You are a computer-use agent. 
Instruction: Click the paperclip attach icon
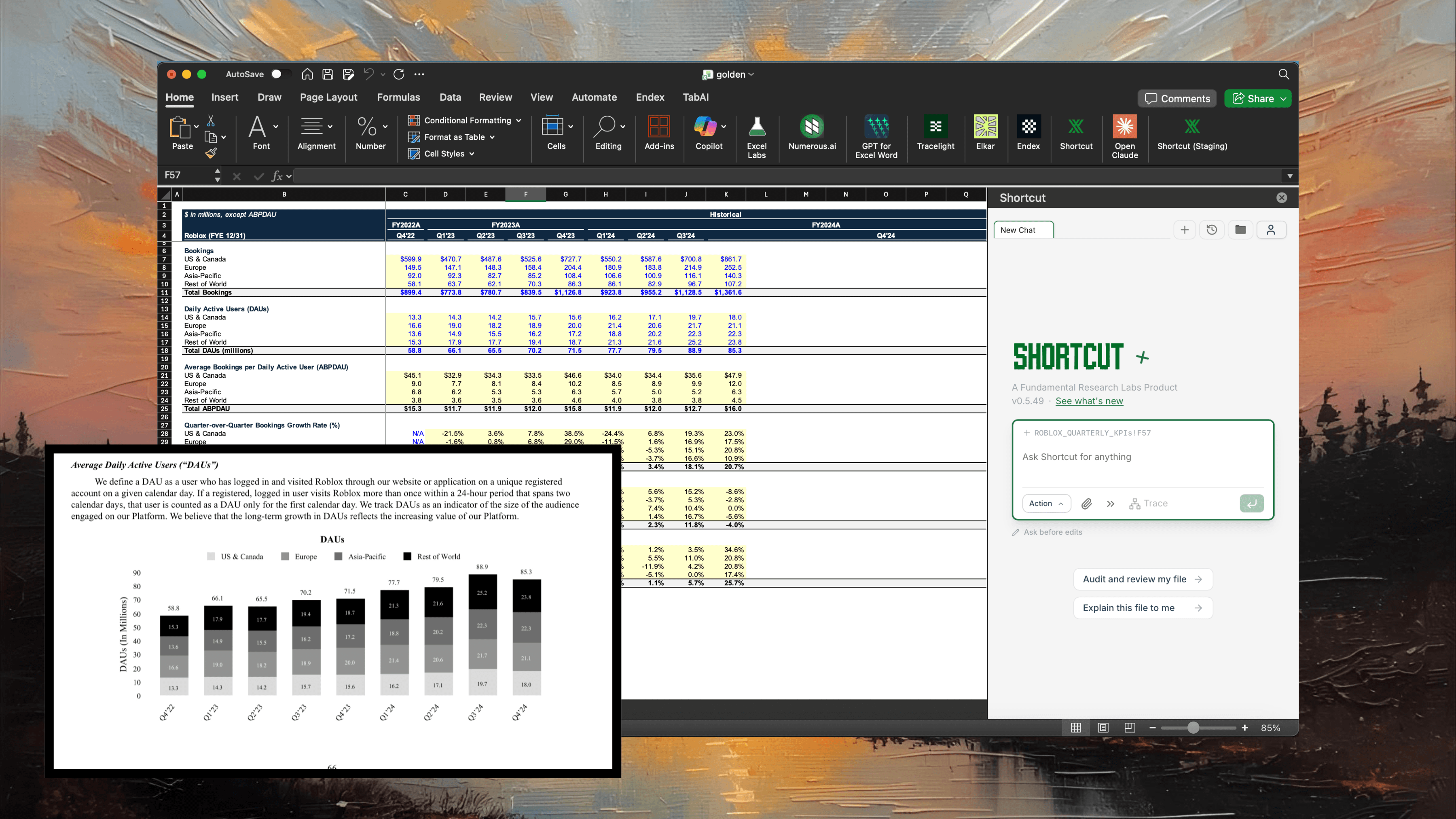pos(1086,504)
